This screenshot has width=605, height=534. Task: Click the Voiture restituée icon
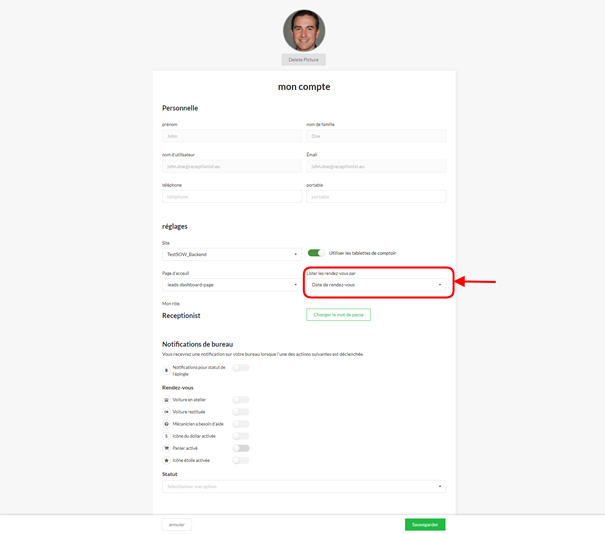[x=166, y=412]
